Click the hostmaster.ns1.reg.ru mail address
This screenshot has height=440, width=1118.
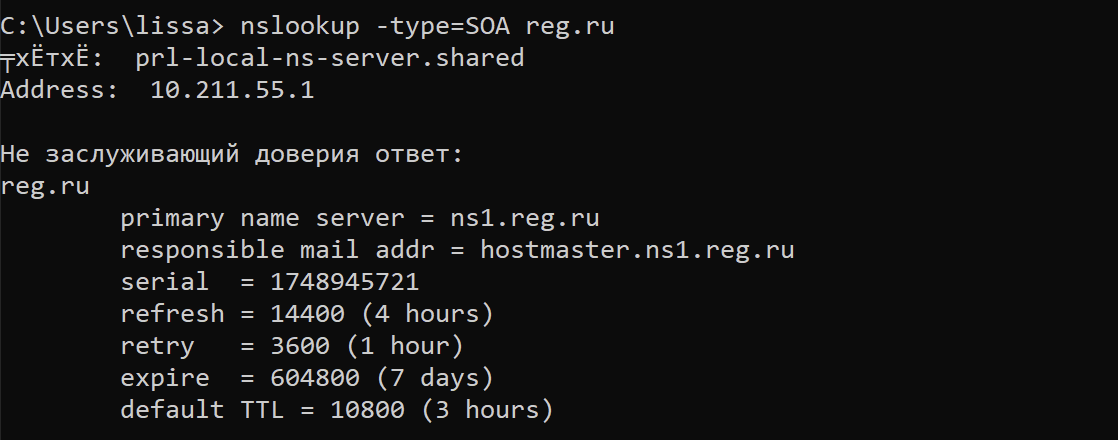click(x=637, y=250)
